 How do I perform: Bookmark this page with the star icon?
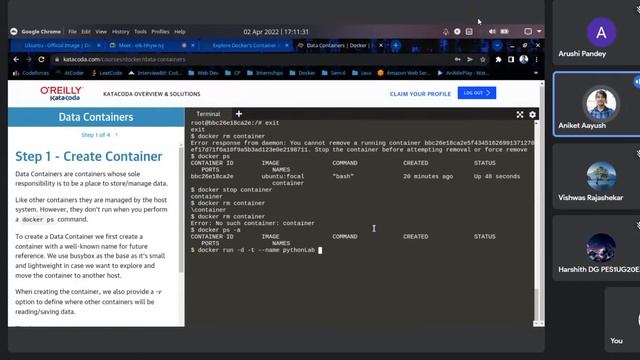coord(483,60)
